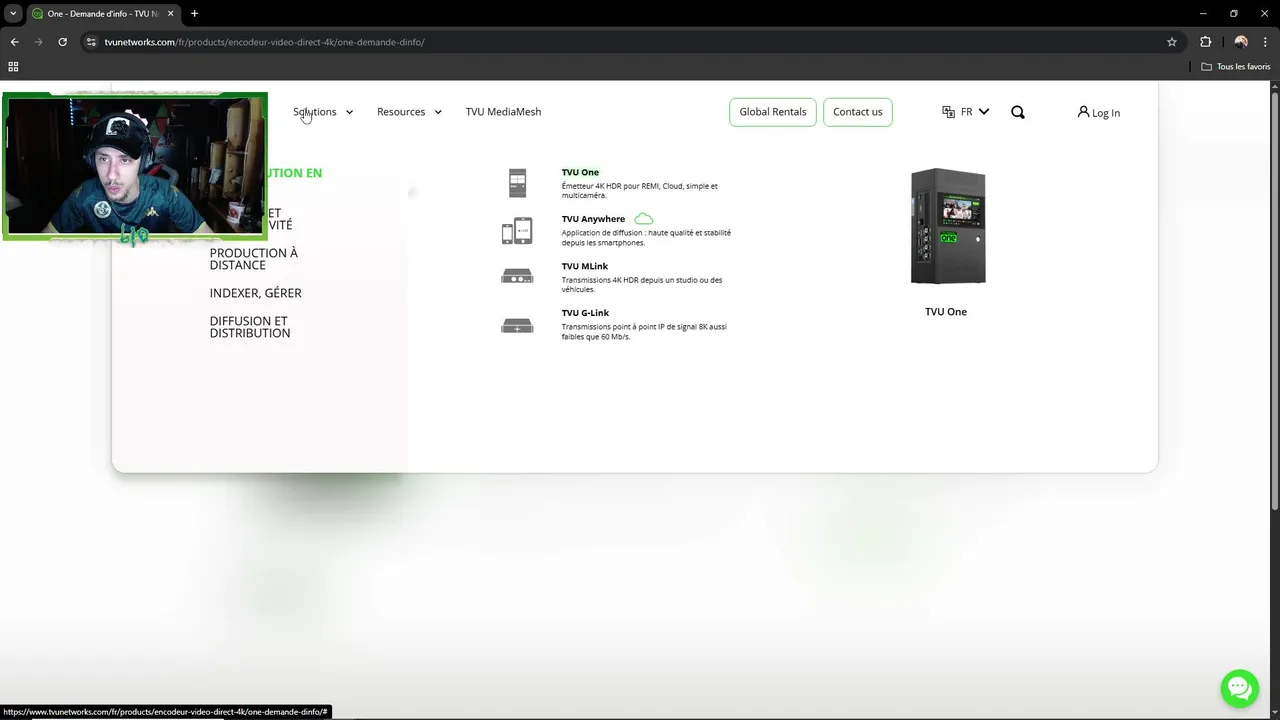Select Diffusion et Distribution category
Viewport: 1280px width, 720px height.
point(250,327)
